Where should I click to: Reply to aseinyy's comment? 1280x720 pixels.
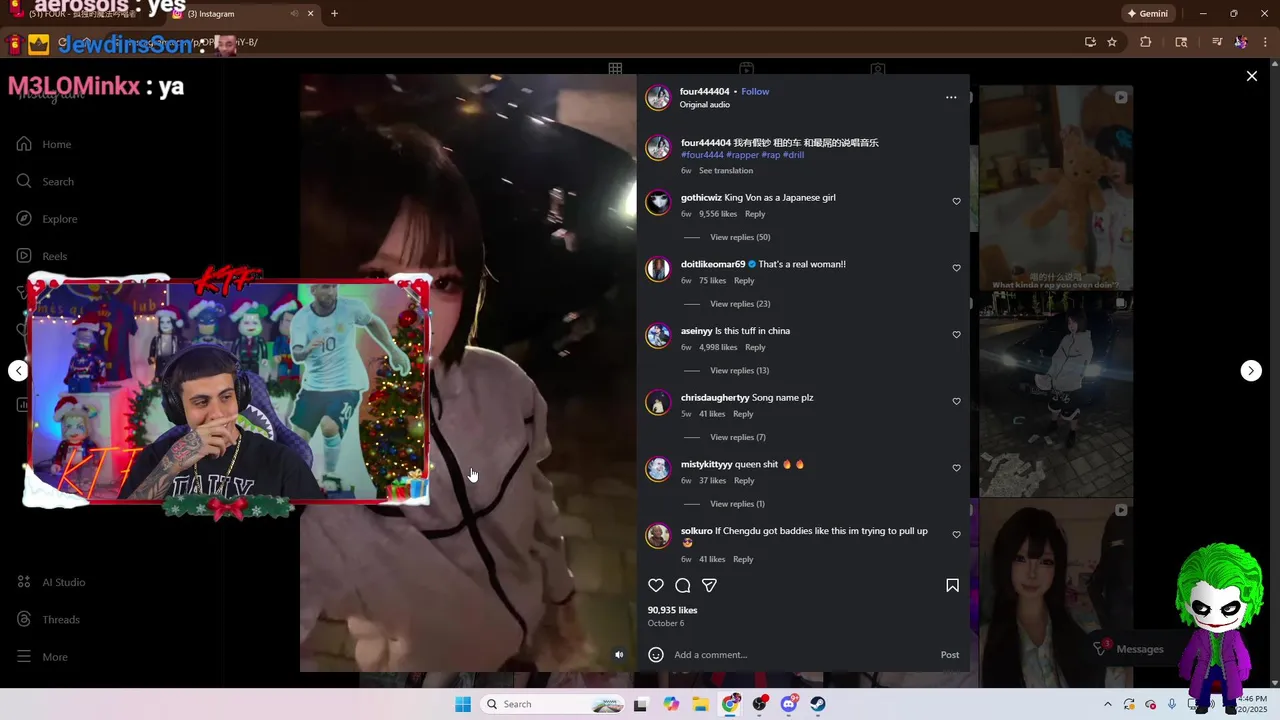pos(755,348)
